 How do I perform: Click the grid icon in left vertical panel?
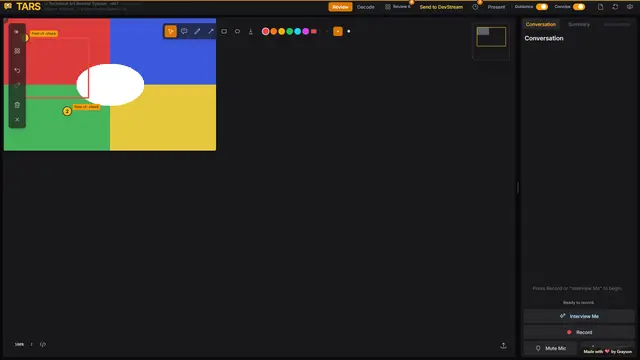click(x=17, y=51)
